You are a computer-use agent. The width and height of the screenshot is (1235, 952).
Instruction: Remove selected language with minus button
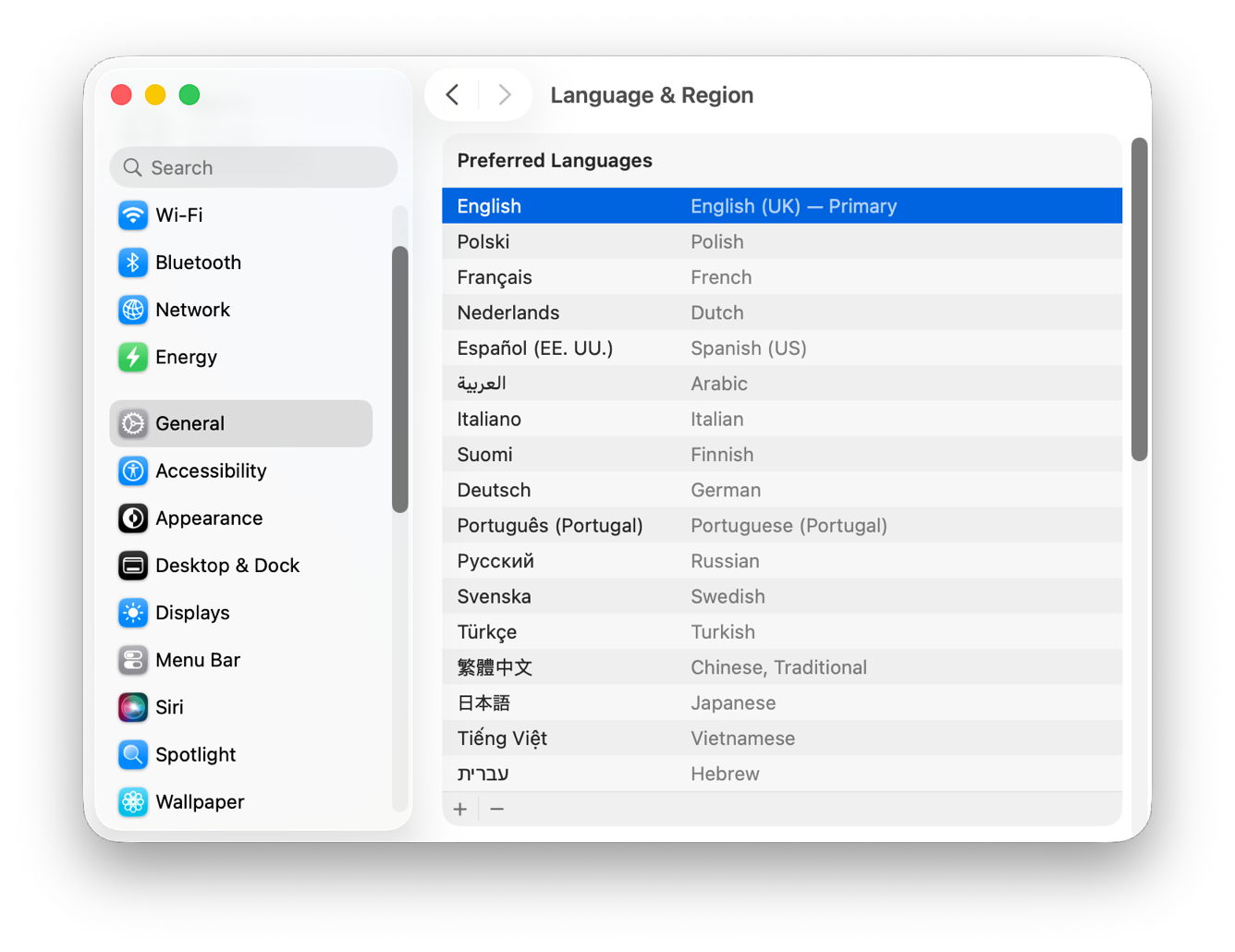point(497,810)
